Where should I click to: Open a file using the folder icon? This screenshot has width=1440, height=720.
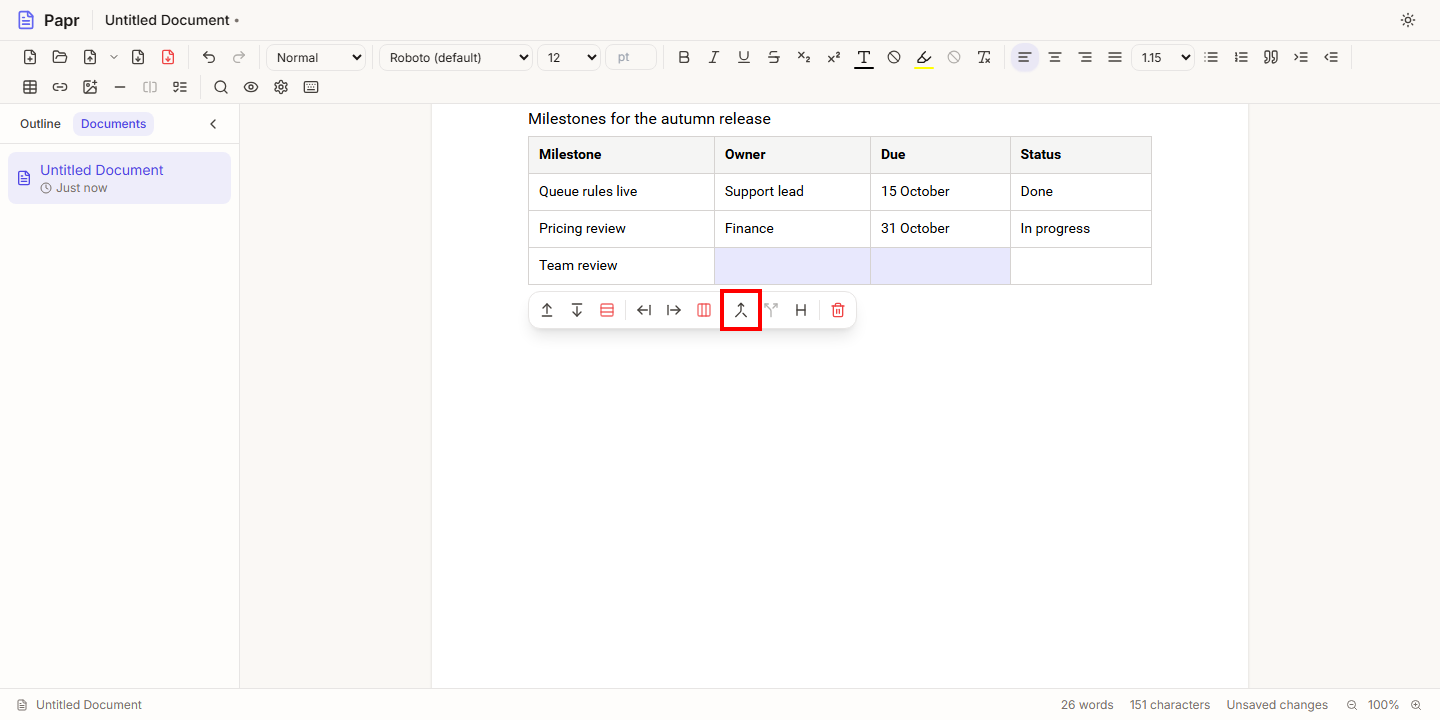coord(60,57)
